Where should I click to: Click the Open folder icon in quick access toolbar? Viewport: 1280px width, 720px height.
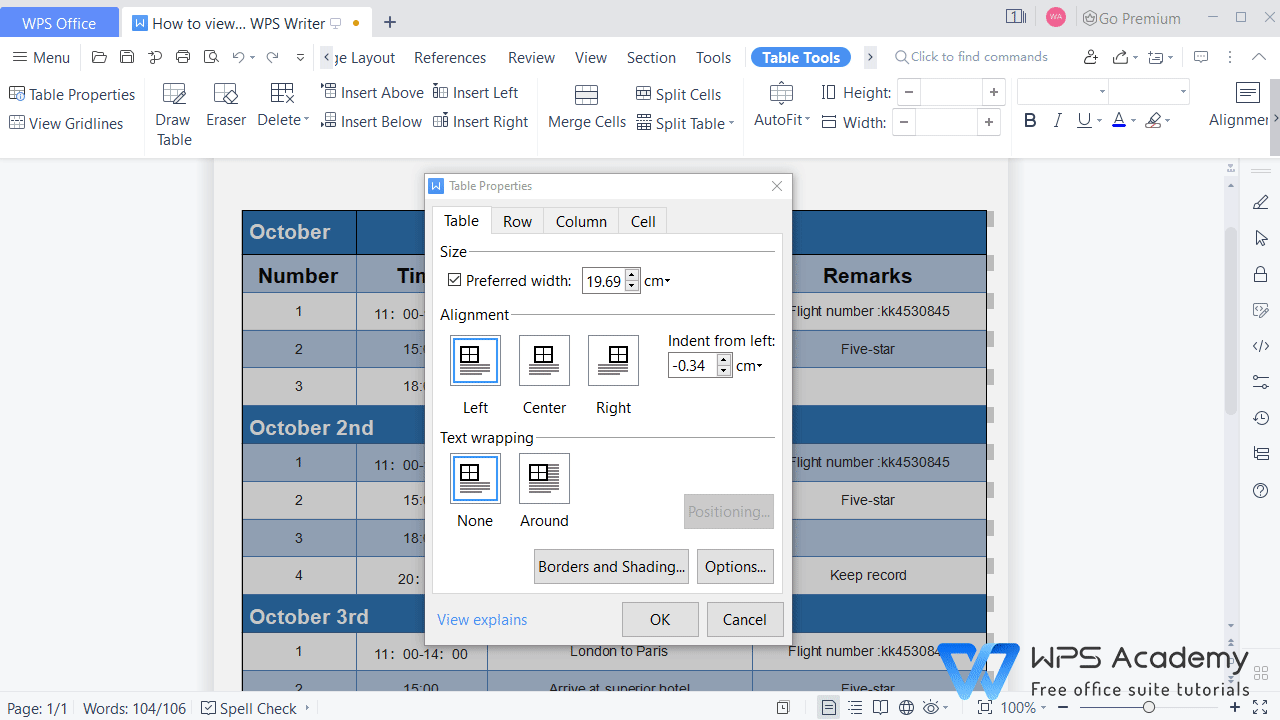(x=99, y=57)
